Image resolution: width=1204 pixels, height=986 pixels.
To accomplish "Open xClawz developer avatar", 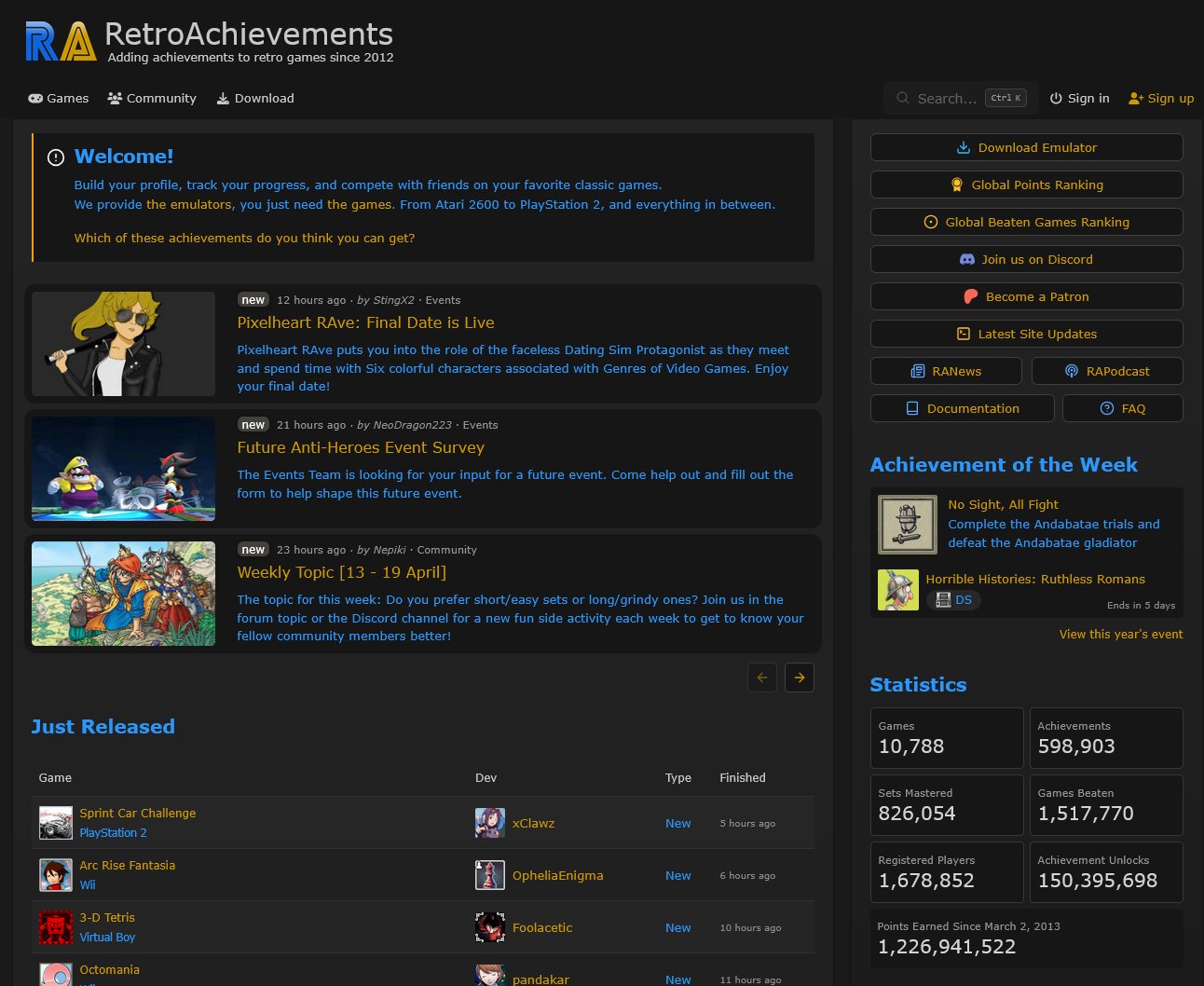I will coord(490,823).
